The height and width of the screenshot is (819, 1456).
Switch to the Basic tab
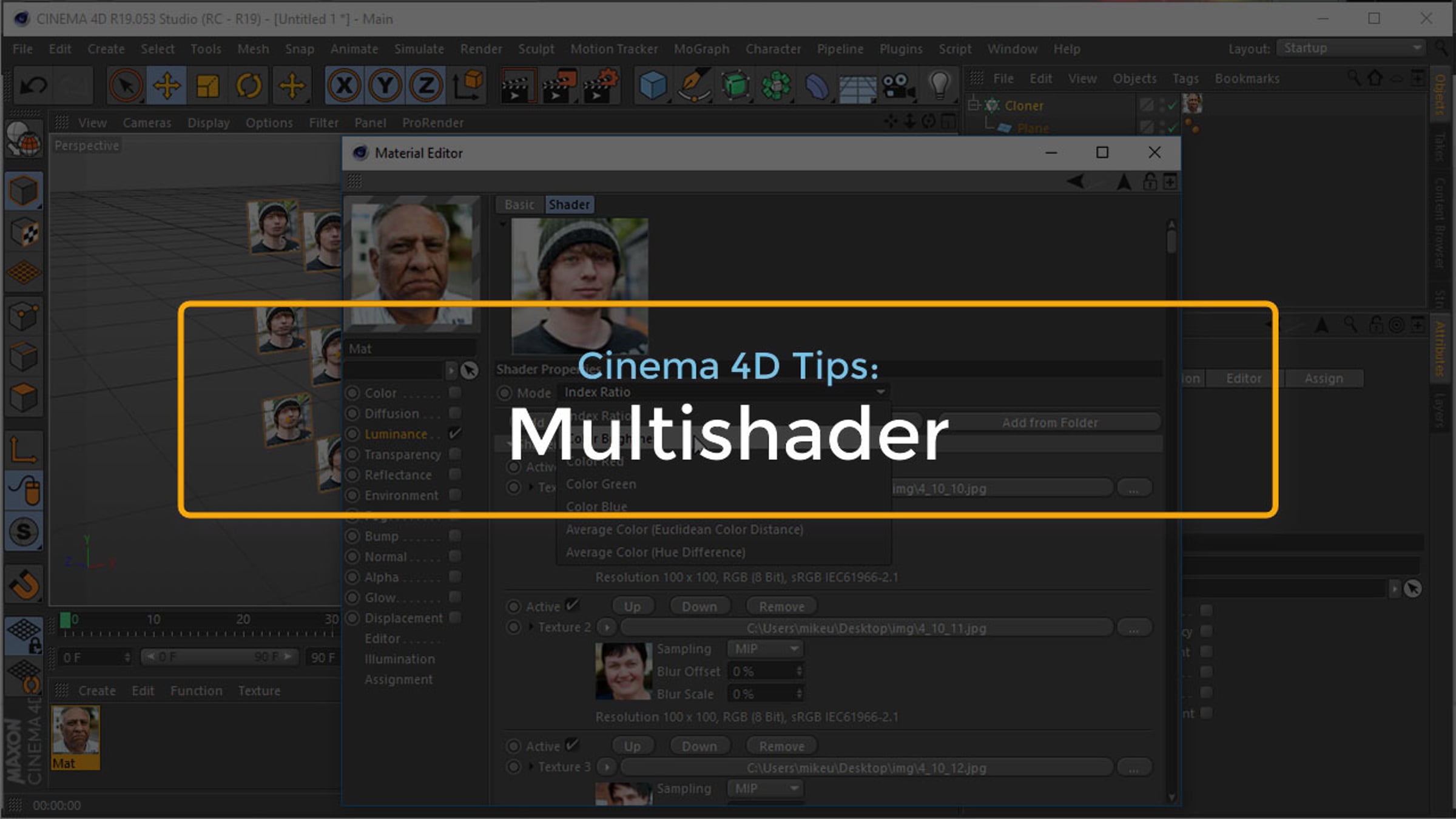[519, 205]
